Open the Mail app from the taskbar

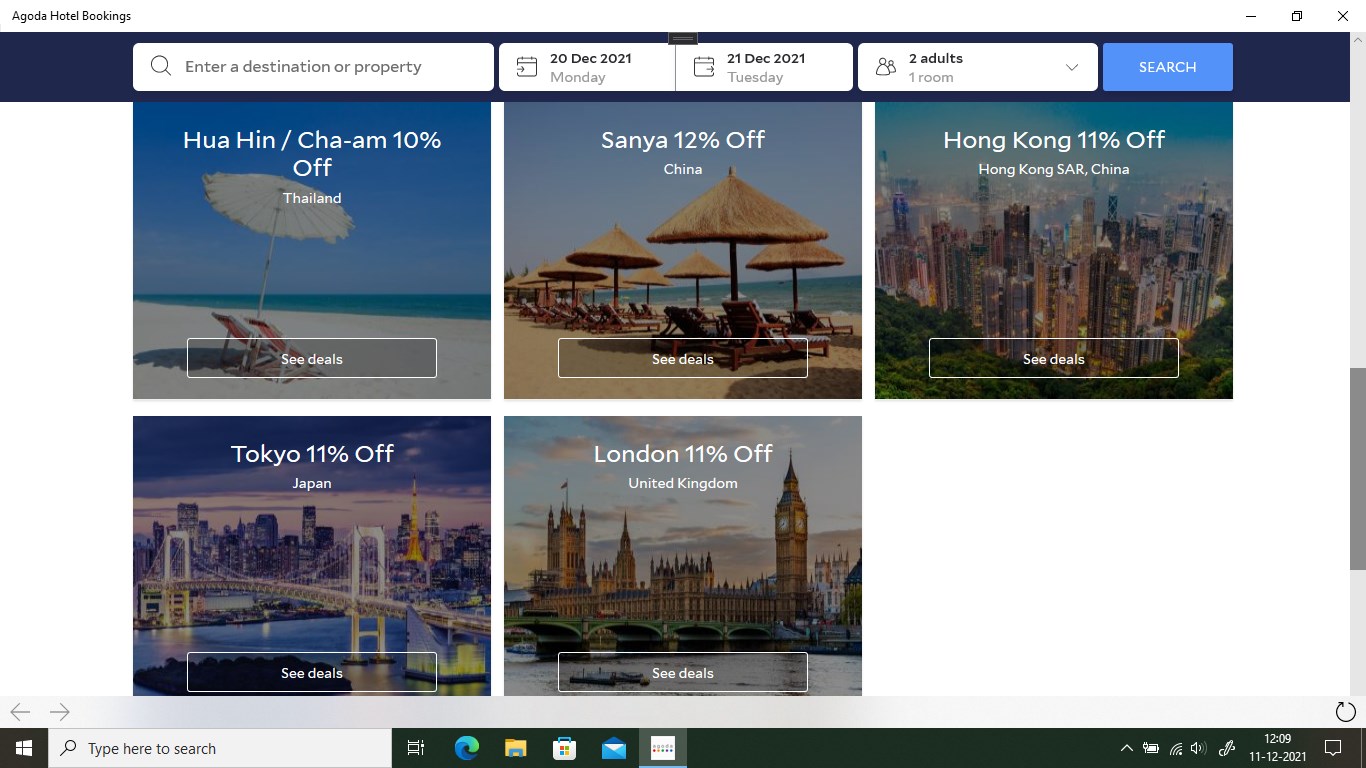click(x=614, y=748)
